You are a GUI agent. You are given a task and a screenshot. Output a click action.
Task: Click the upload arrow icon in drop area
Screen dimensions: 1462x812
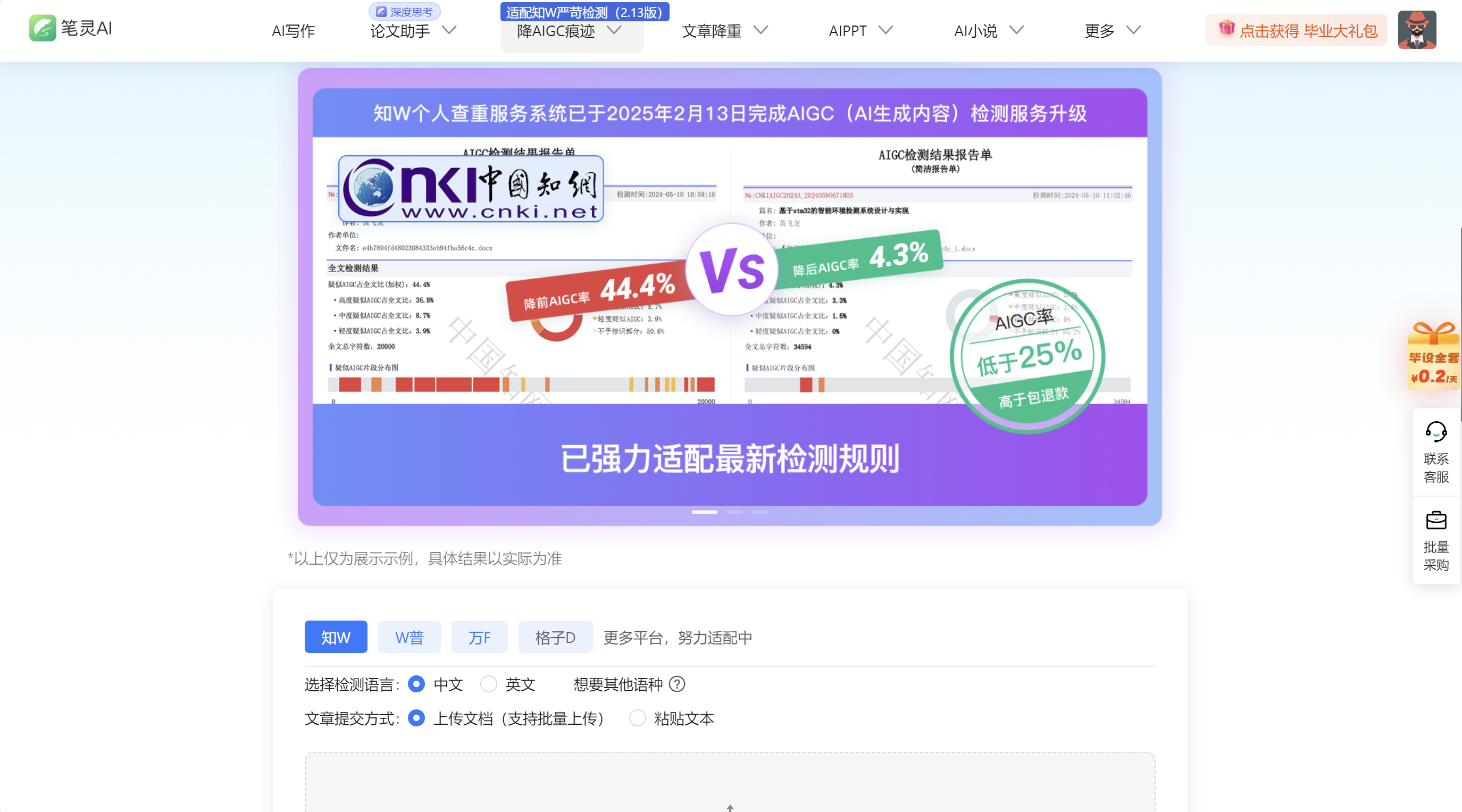coord(730,807)
